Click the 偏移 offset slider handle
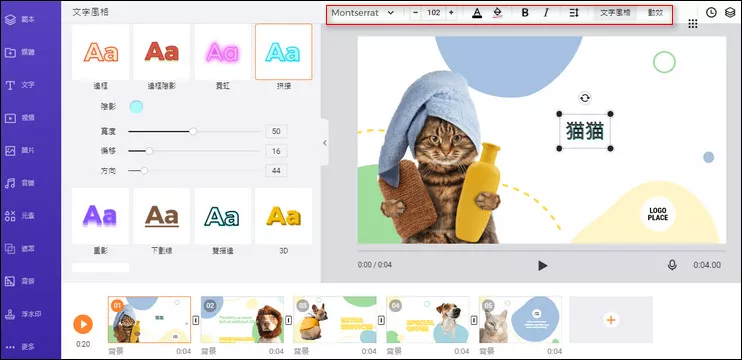This screenshot has width=742, height=360. 149,151
